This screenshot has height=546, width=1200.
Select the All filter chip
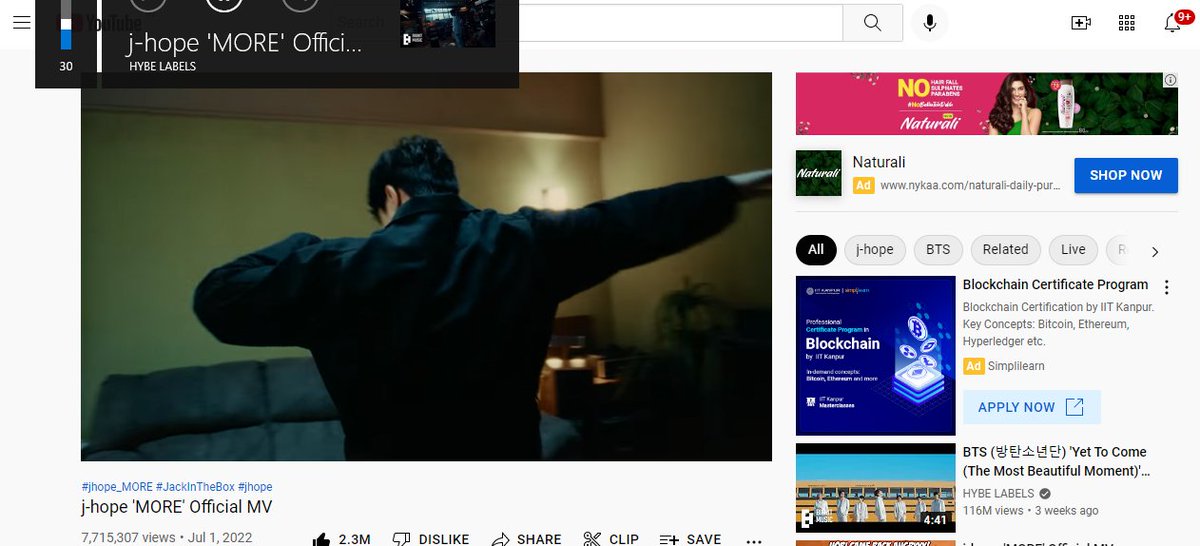pyautogui.click(x=816, y=249)
